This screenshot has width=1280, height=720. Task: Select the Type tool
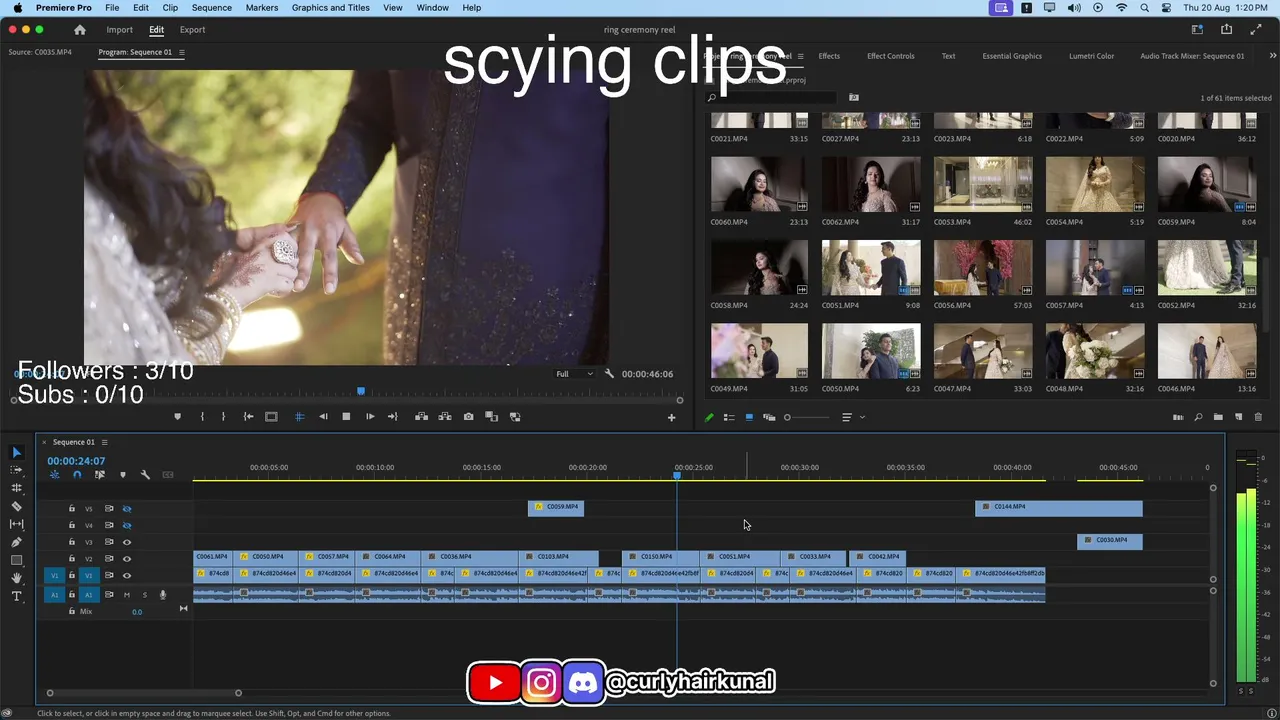(x=16, y=596)
